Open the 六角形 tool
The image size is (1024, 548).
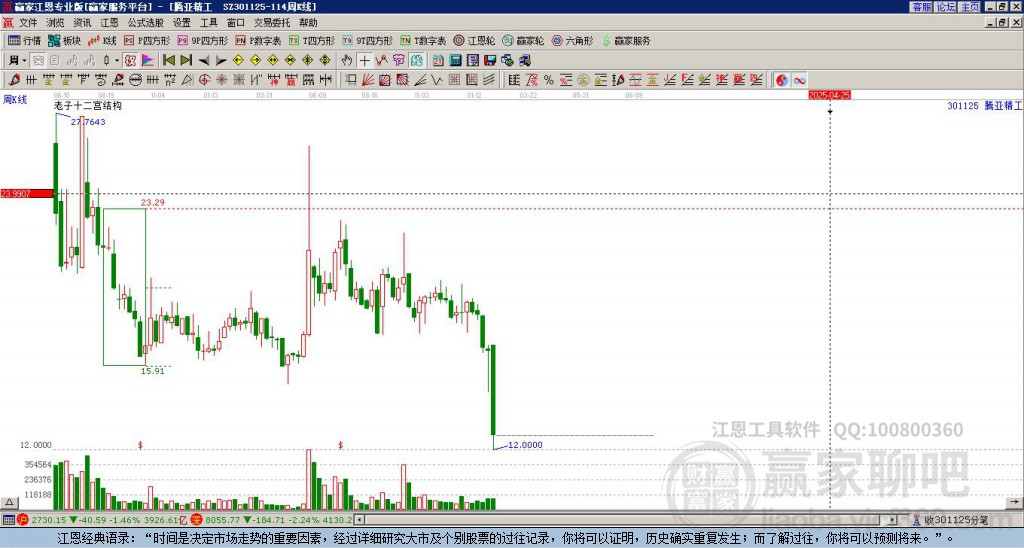572,40
